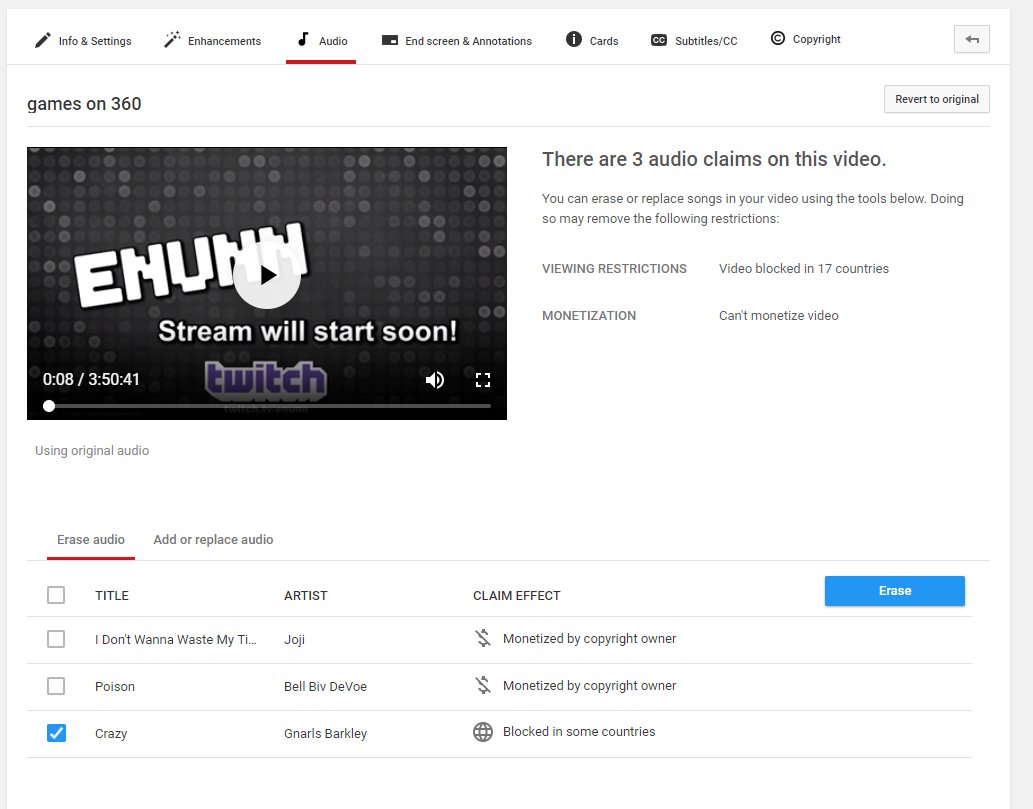The width and height of the screenshot is (1033, 809).
Task: Click the back arrow button
Action: pos(972,39)
